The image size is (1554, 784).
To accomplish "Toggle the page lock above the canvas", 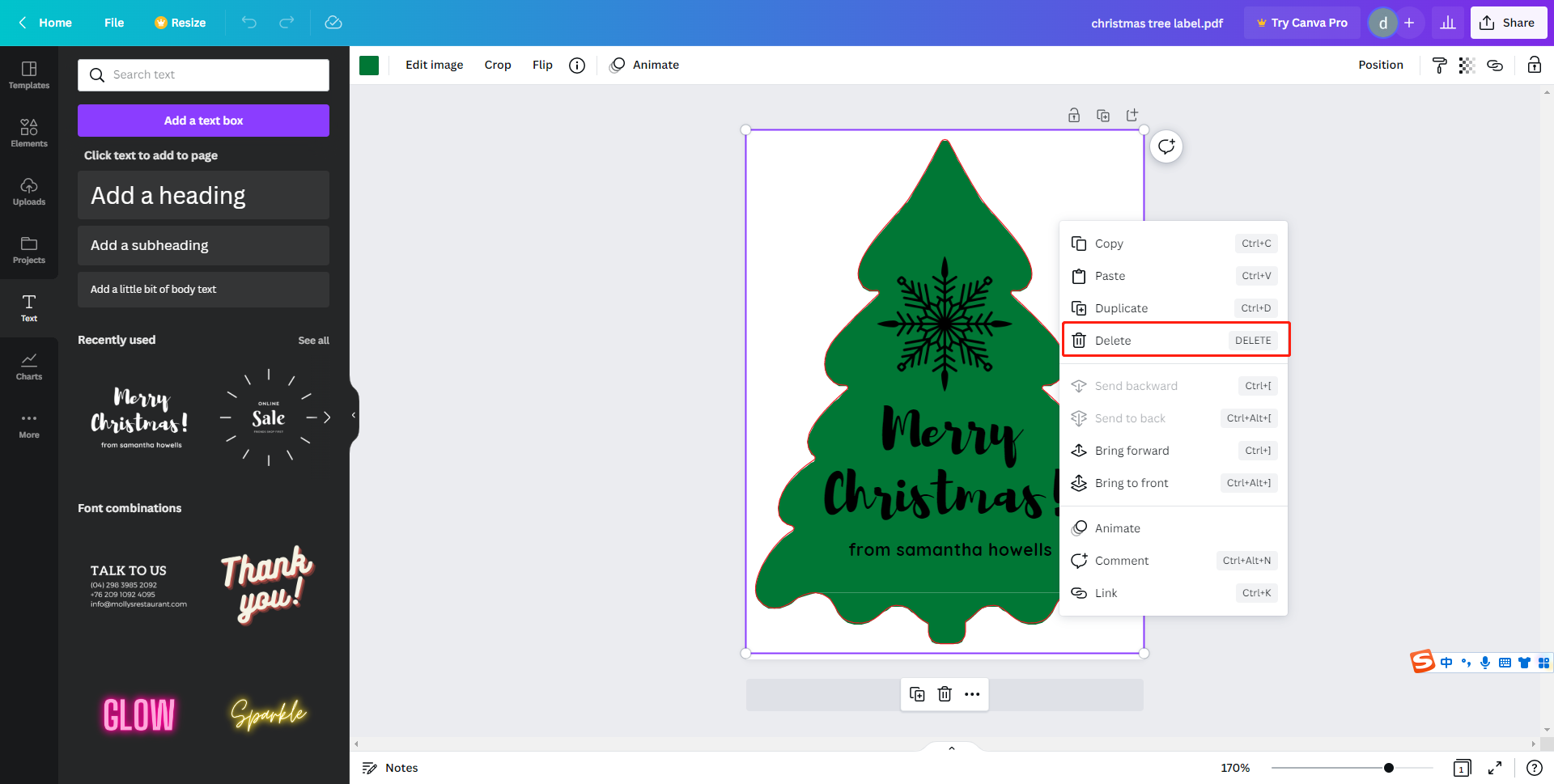I will click(x=1074, y=115).
